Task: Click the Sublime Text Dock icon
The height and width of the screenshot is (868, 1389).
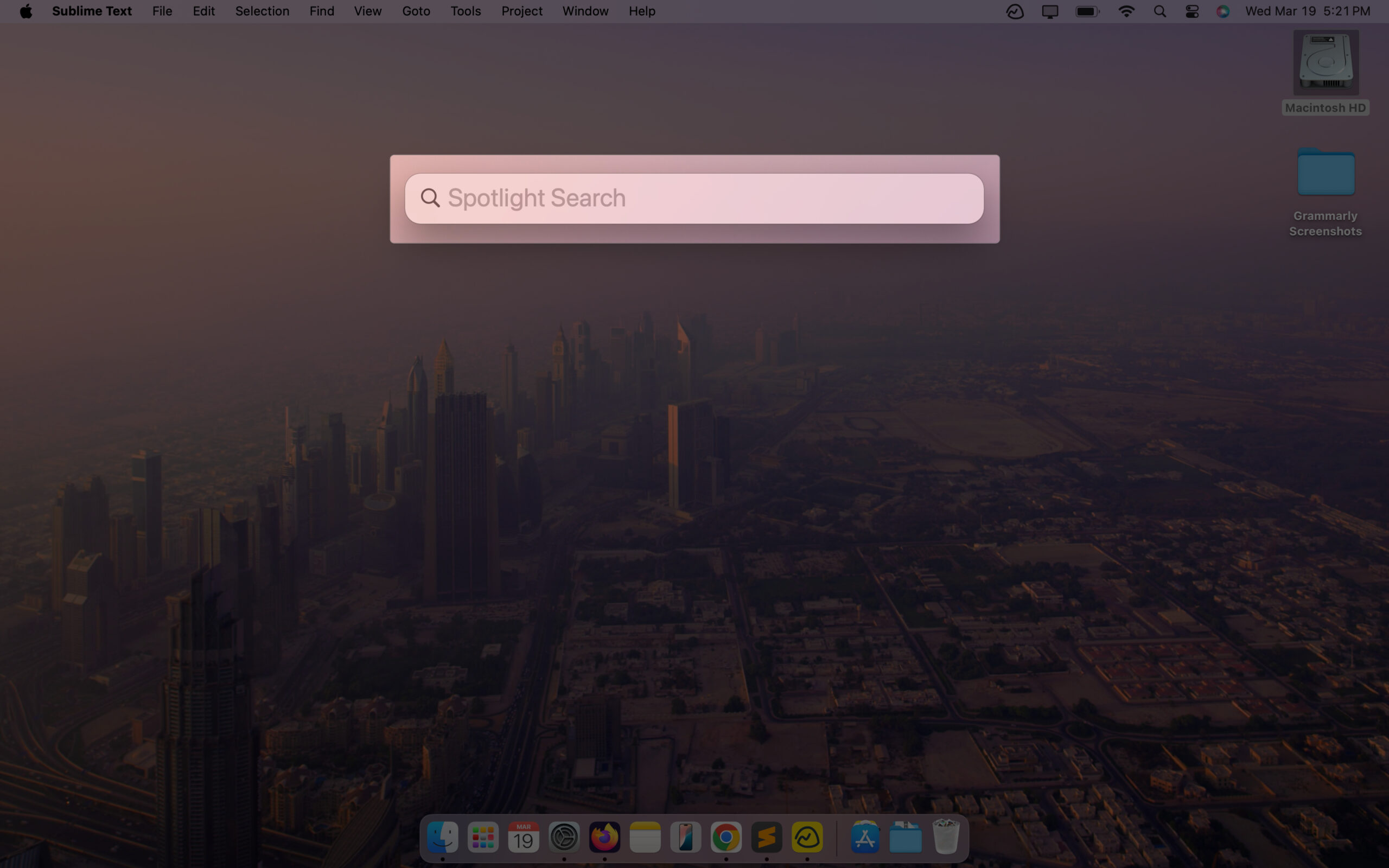Action: point(767,838)
